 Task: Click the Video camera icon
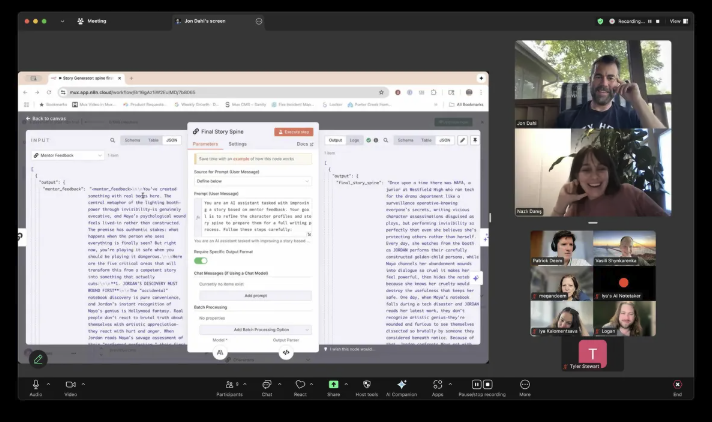pos(70,385)
